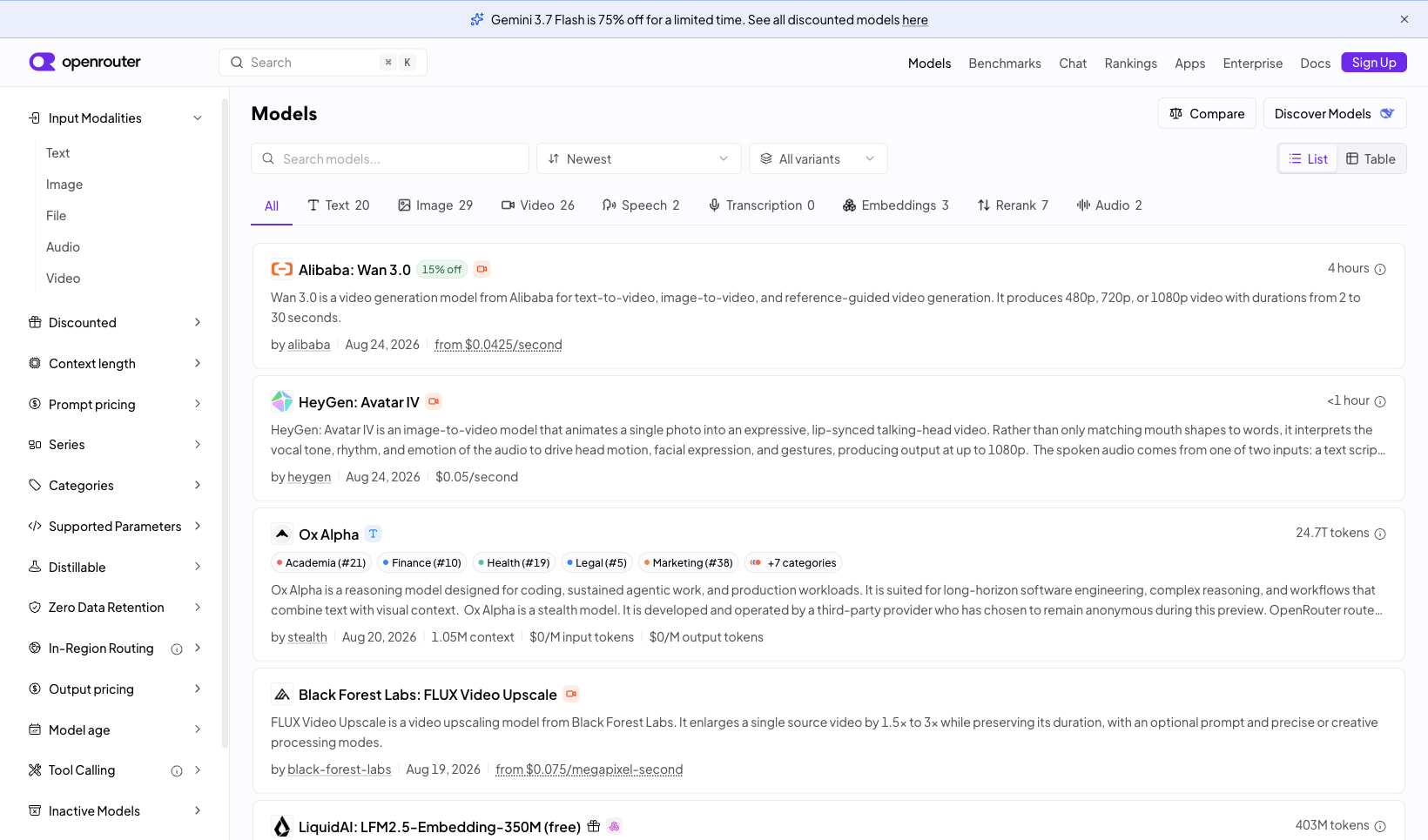
Task: Click the video badge next to Wan 3.0
Action: coord(482,269)
